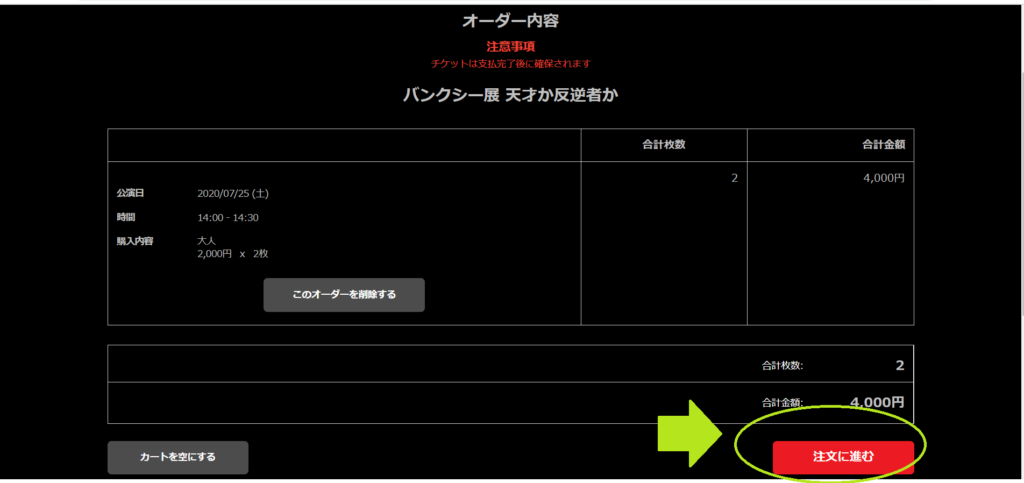
Task: Select the オーダー内容 heading text
Action: (511, 21)
